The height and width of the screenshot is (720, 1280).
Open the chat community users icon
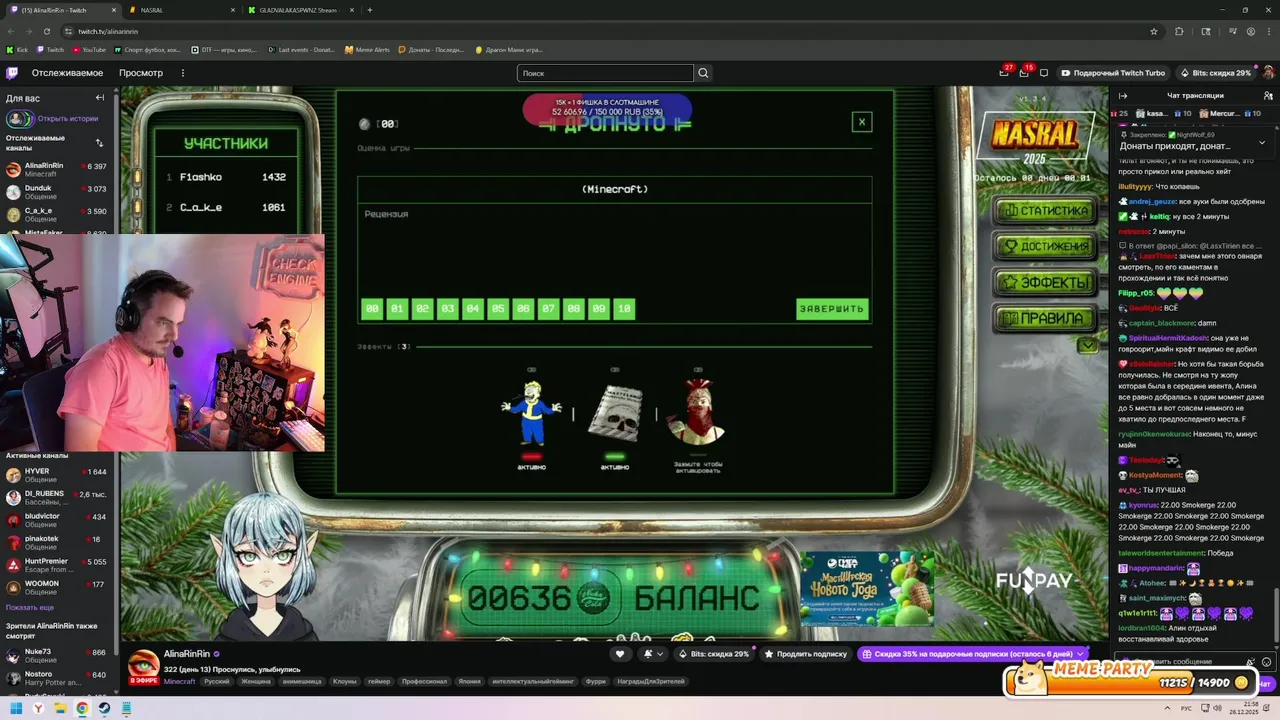point(1266,96)
